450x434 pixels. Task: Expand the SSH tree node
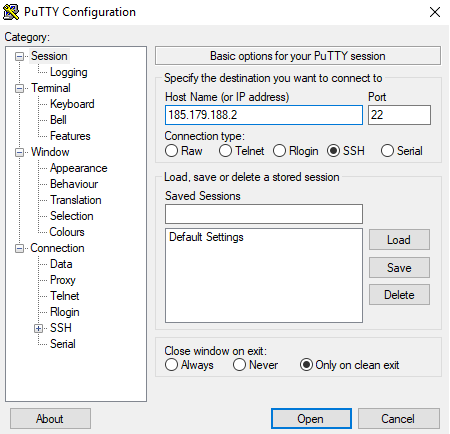38,328
